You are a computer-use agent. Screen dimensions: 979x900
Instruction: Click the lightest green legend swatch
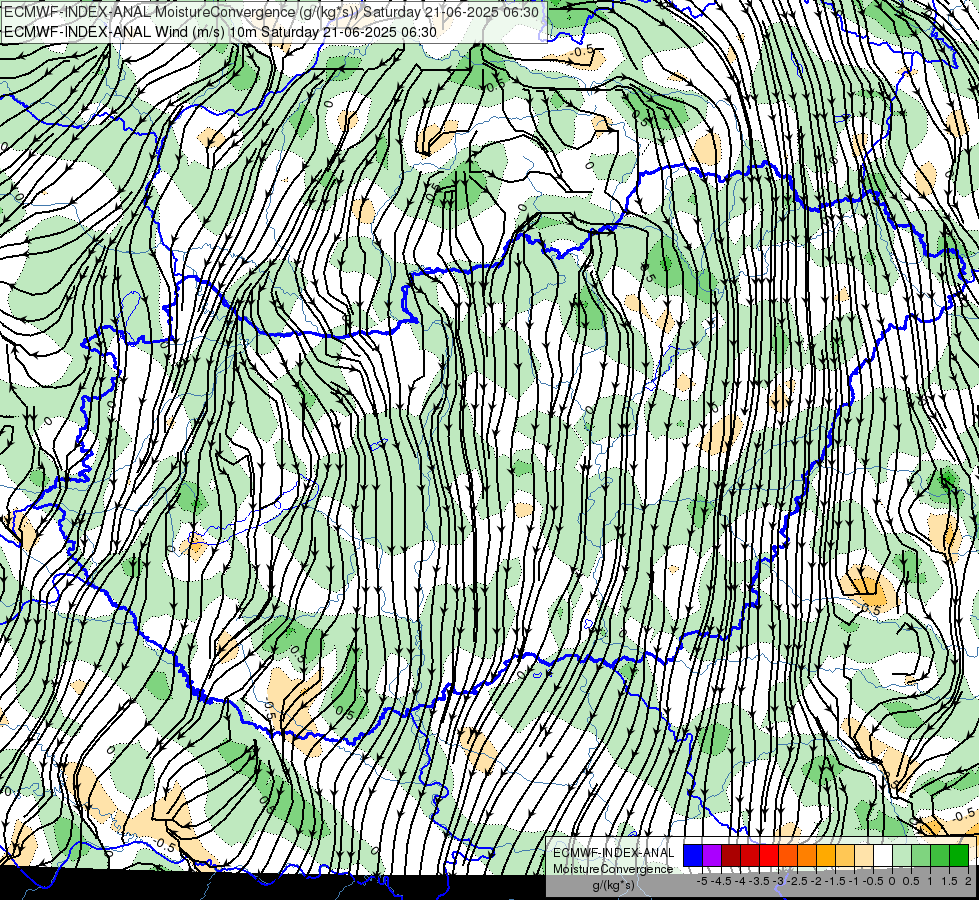[x=902, y=855]
